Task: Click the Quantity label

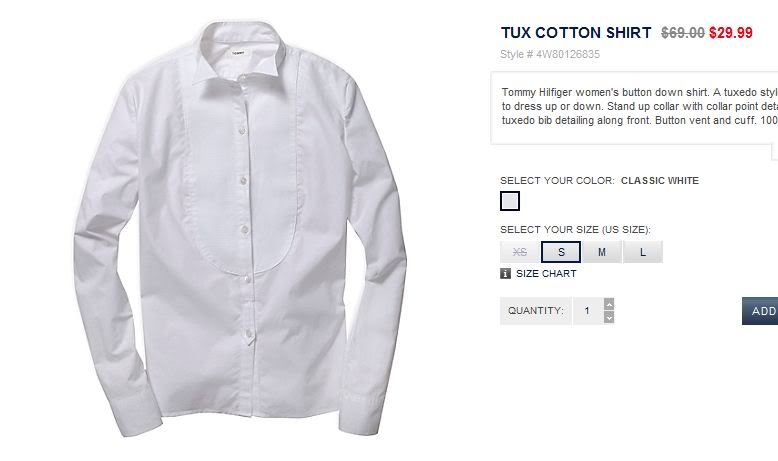Action: pyautogui.click(x=536, y=311)
